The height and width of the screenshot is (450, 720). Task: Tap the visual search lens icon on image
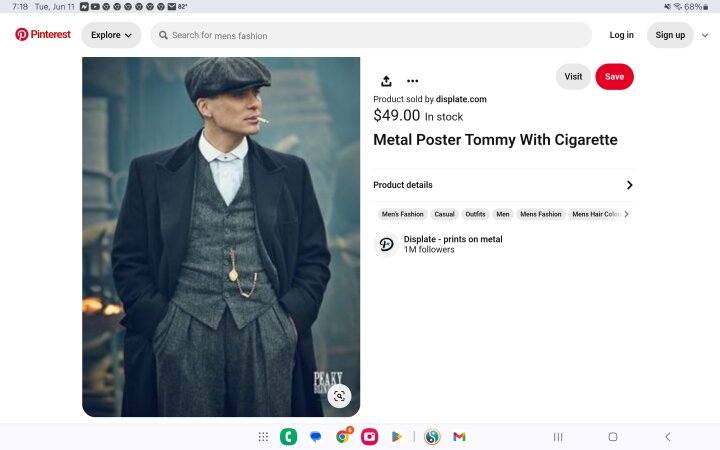pyautogui.click(x=339, y=396)
